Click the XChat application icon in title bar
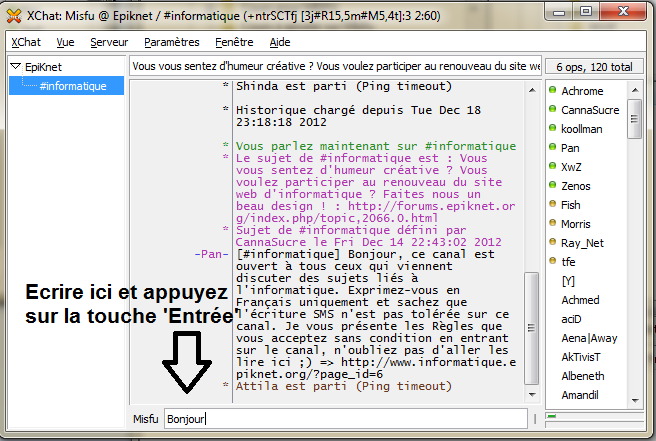This screenshot has height=441, width=656. [x=14, y=16]
